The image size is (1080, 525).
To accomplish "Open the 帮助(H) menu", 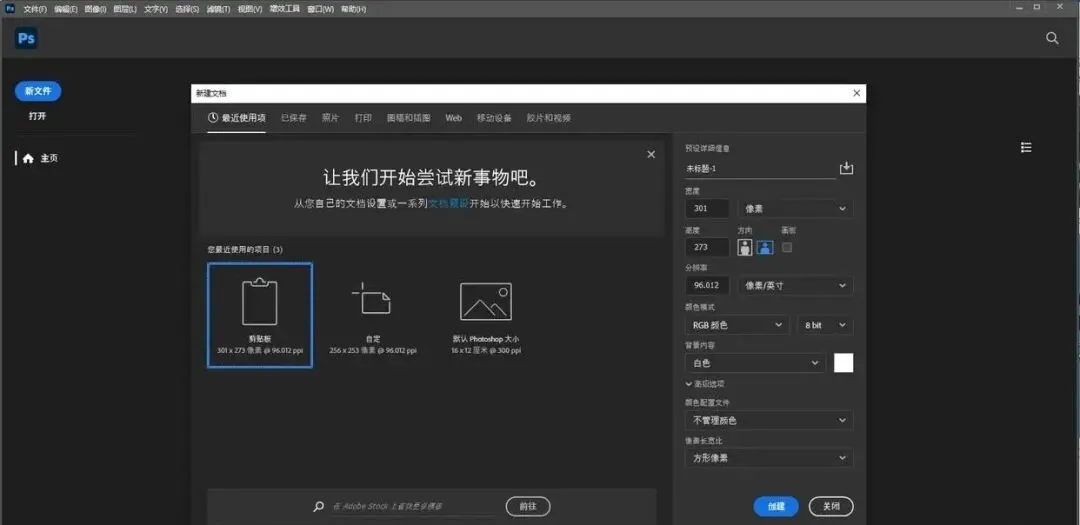I will pyautogui.click(x=353, y=9).
